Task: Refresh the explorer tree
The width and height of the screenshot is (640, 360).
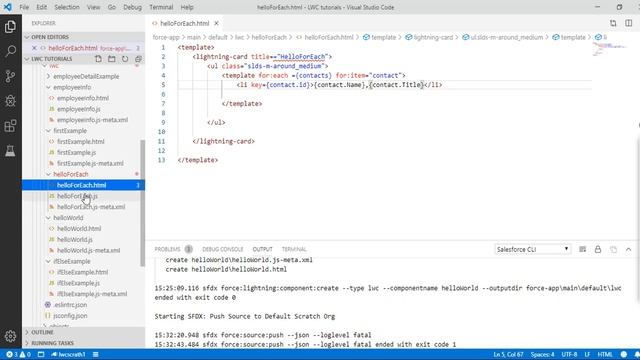Action: pyautogui.click(x=125, y=59)
